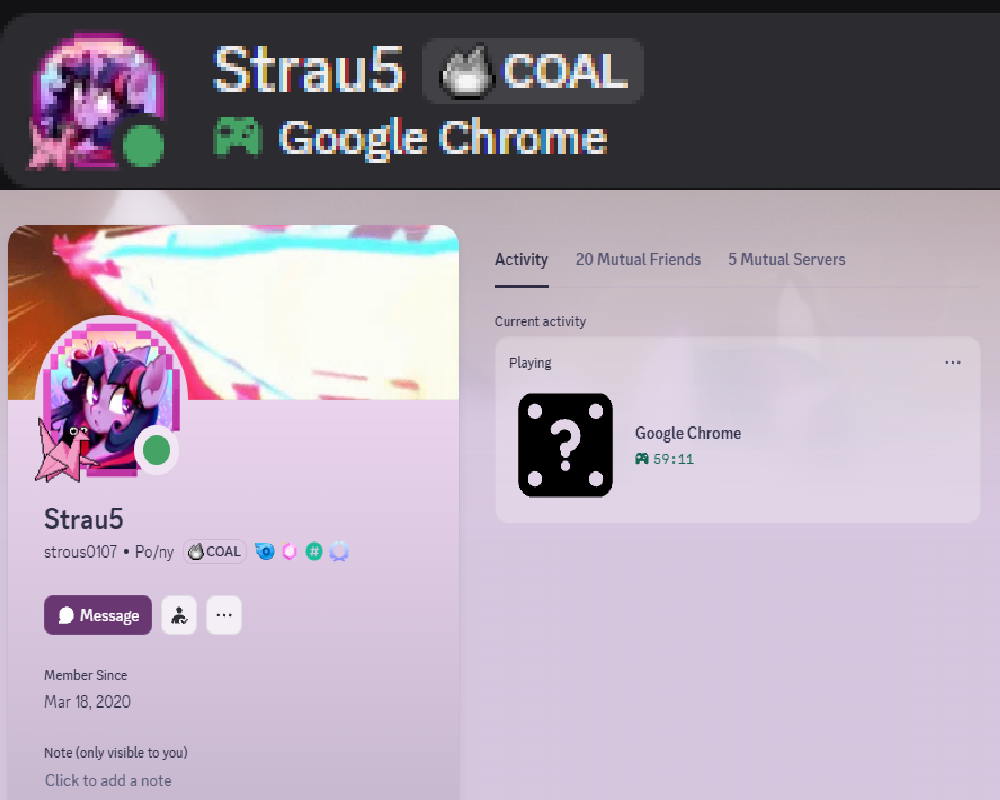1000x800 pixels.
Task: Click the Google Chrome activity name
Action: point(688,433)
